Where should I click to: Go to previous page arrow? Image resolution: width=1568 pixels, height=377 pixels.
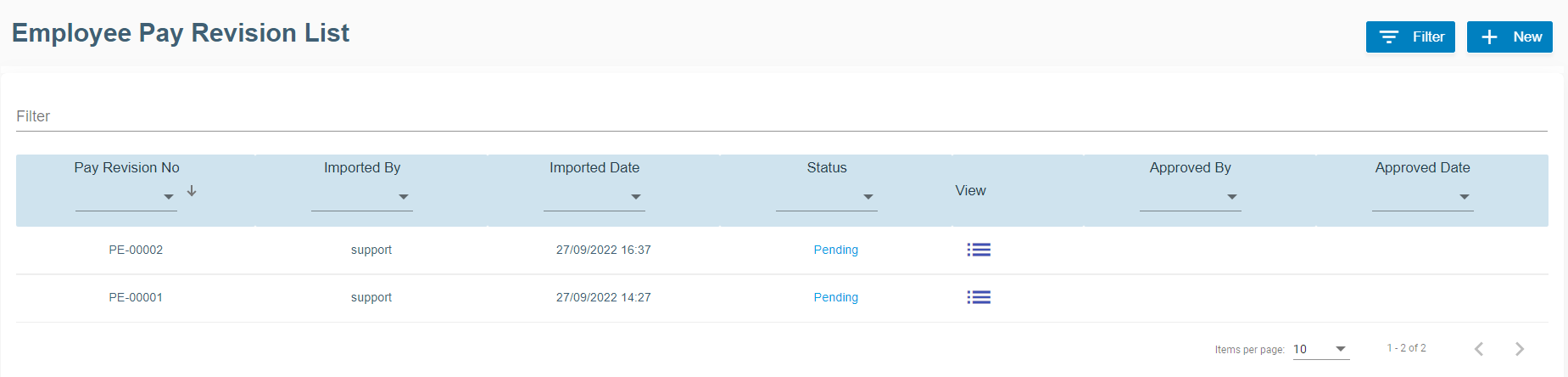[1479, 349]
